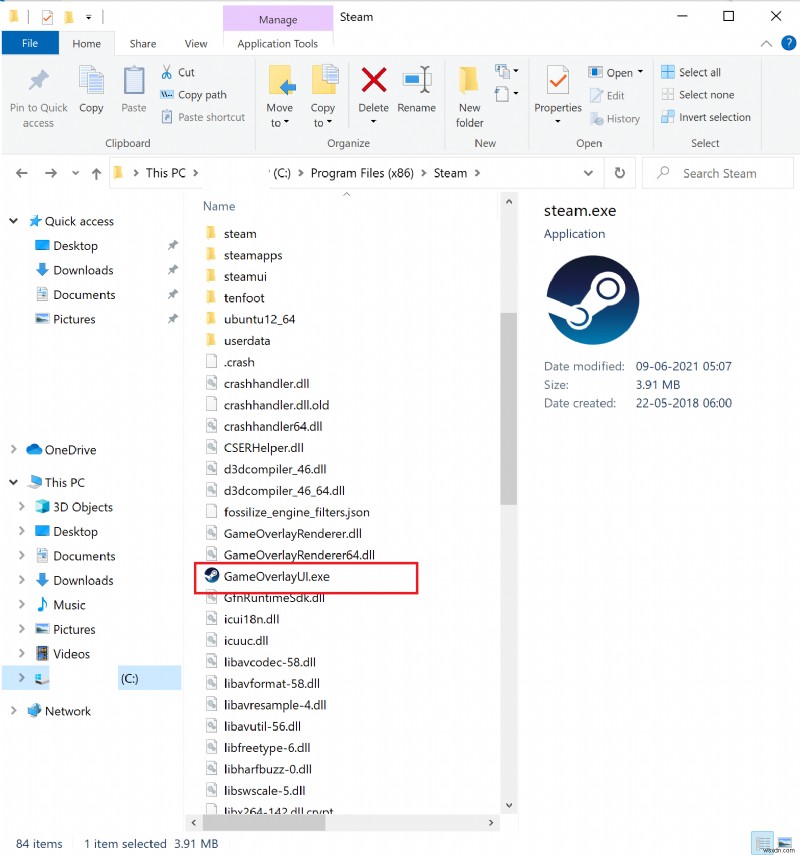Click the Cut scissors icon
The width and height of the screenshot is (800, 855).
pyautogui.click(x=166, y=72)
